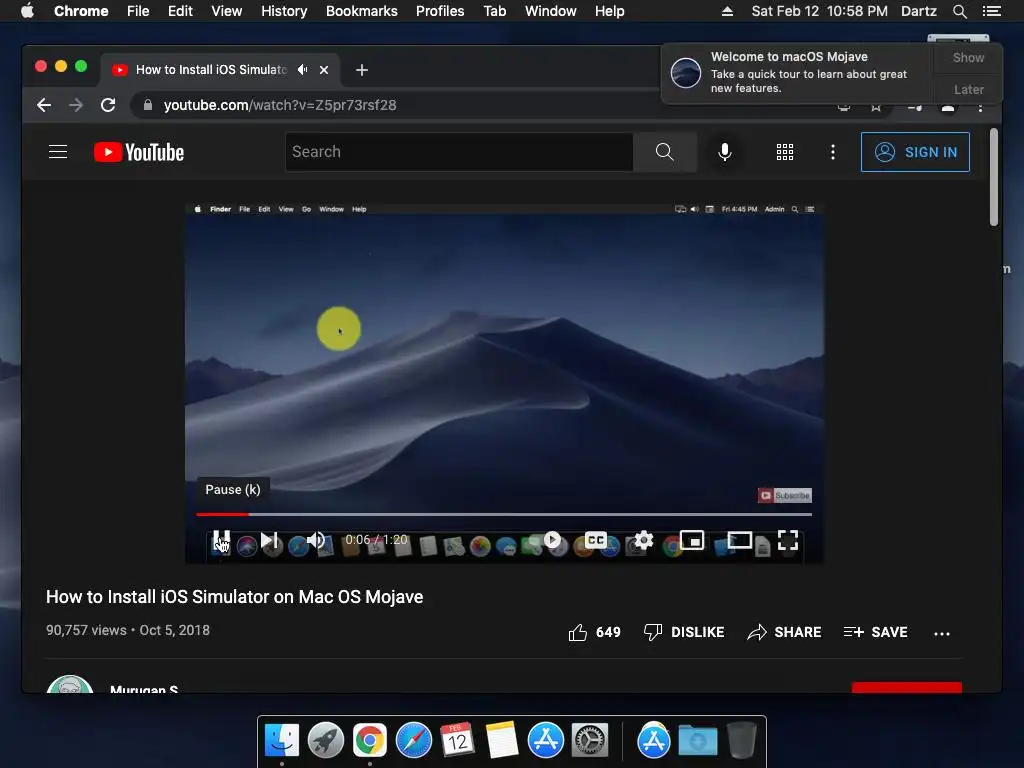Enable miniplayer mode
The width and height of the screenshot is (1024, 768).
coord(692,540)
